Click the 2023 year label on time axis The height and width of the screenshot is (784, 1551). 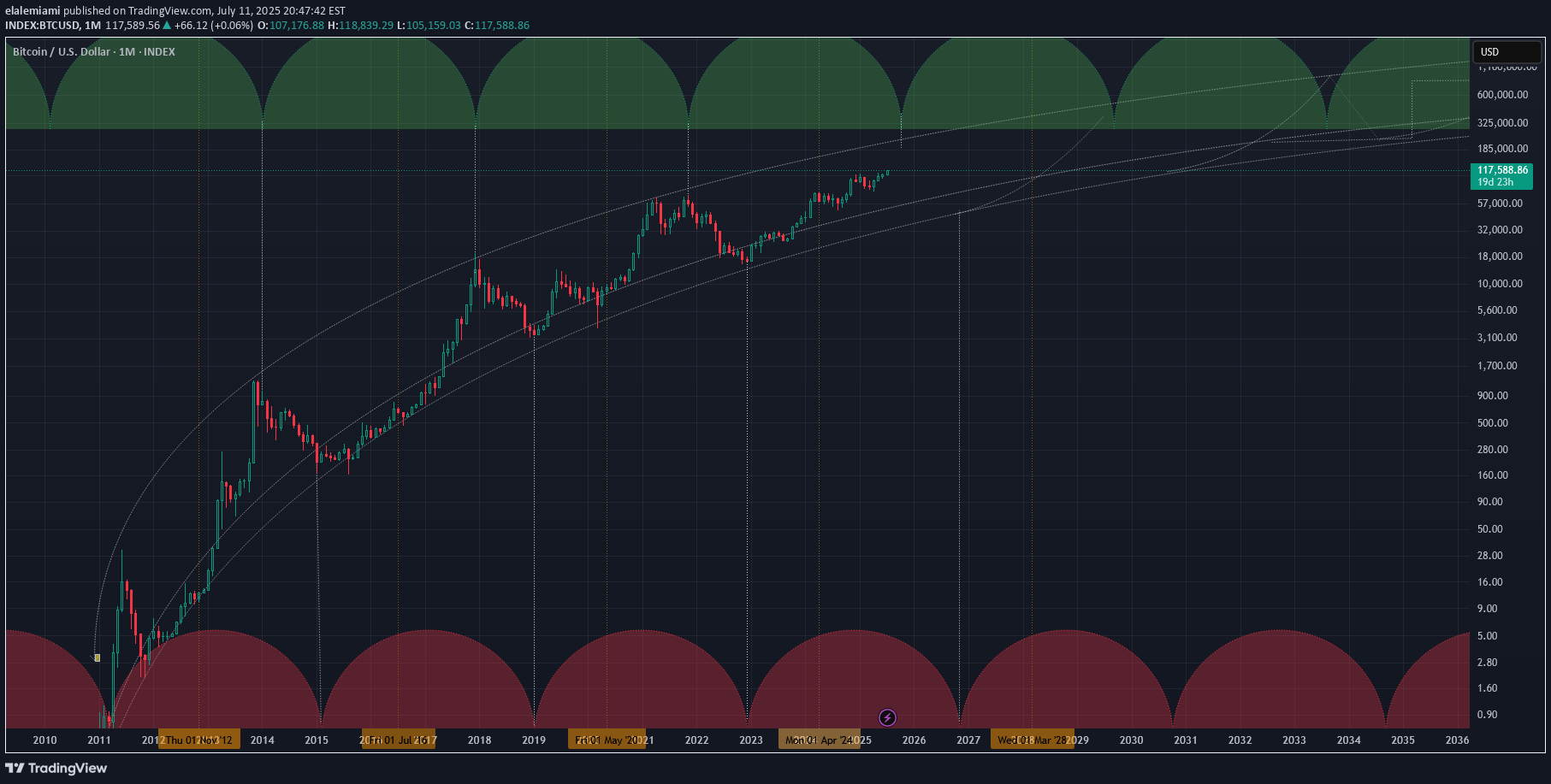(x=751, y=740)
